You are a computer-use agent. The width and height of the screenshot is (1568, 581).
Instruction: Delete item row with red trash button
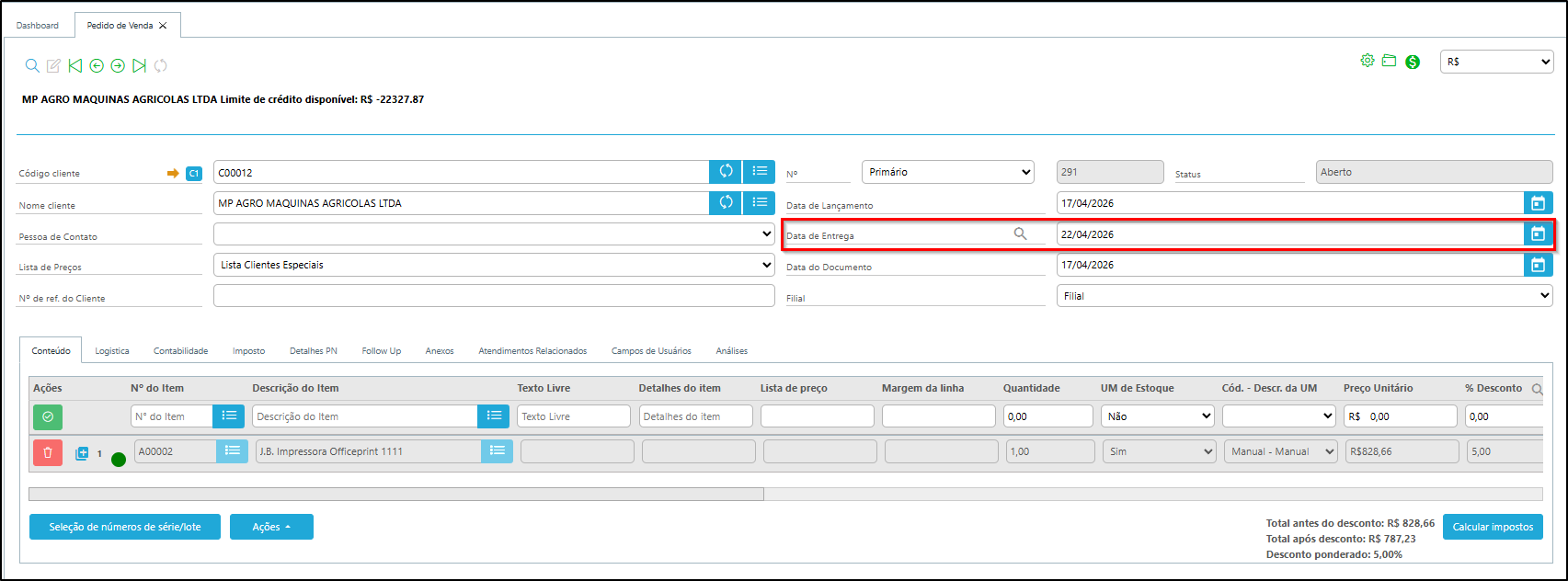point(48,452)
